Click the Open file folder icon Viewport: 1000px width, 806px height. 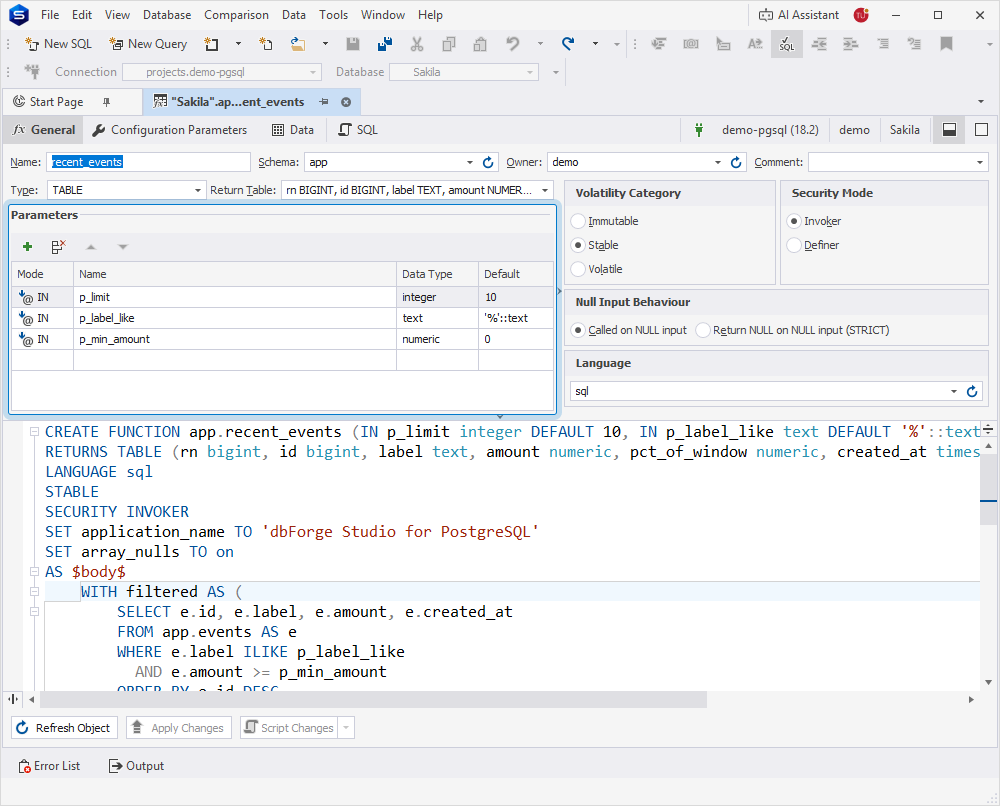click(x=298, y=44)
